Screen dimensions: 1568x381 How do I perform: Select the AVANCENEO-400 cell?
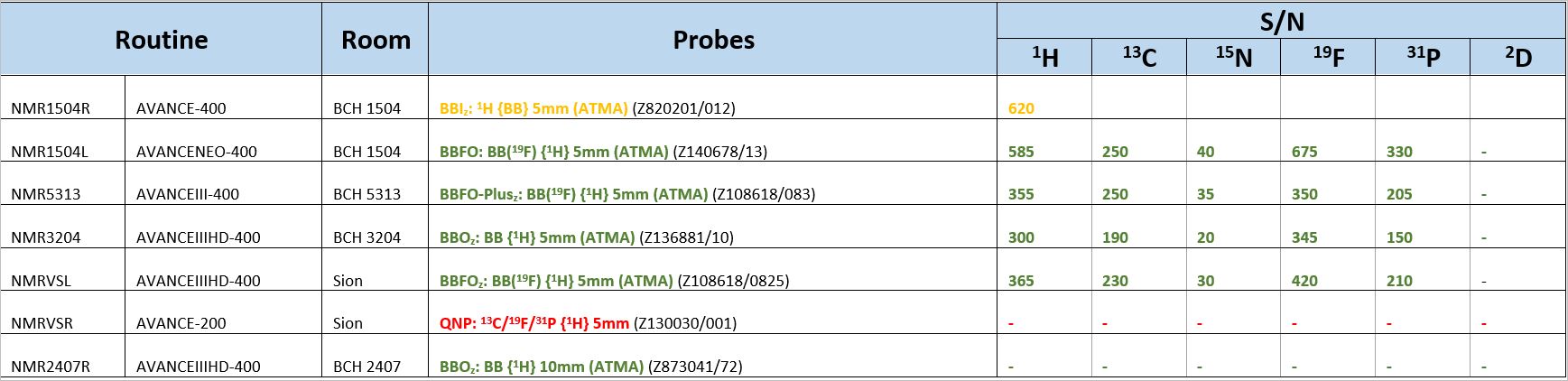click(197, 152)
